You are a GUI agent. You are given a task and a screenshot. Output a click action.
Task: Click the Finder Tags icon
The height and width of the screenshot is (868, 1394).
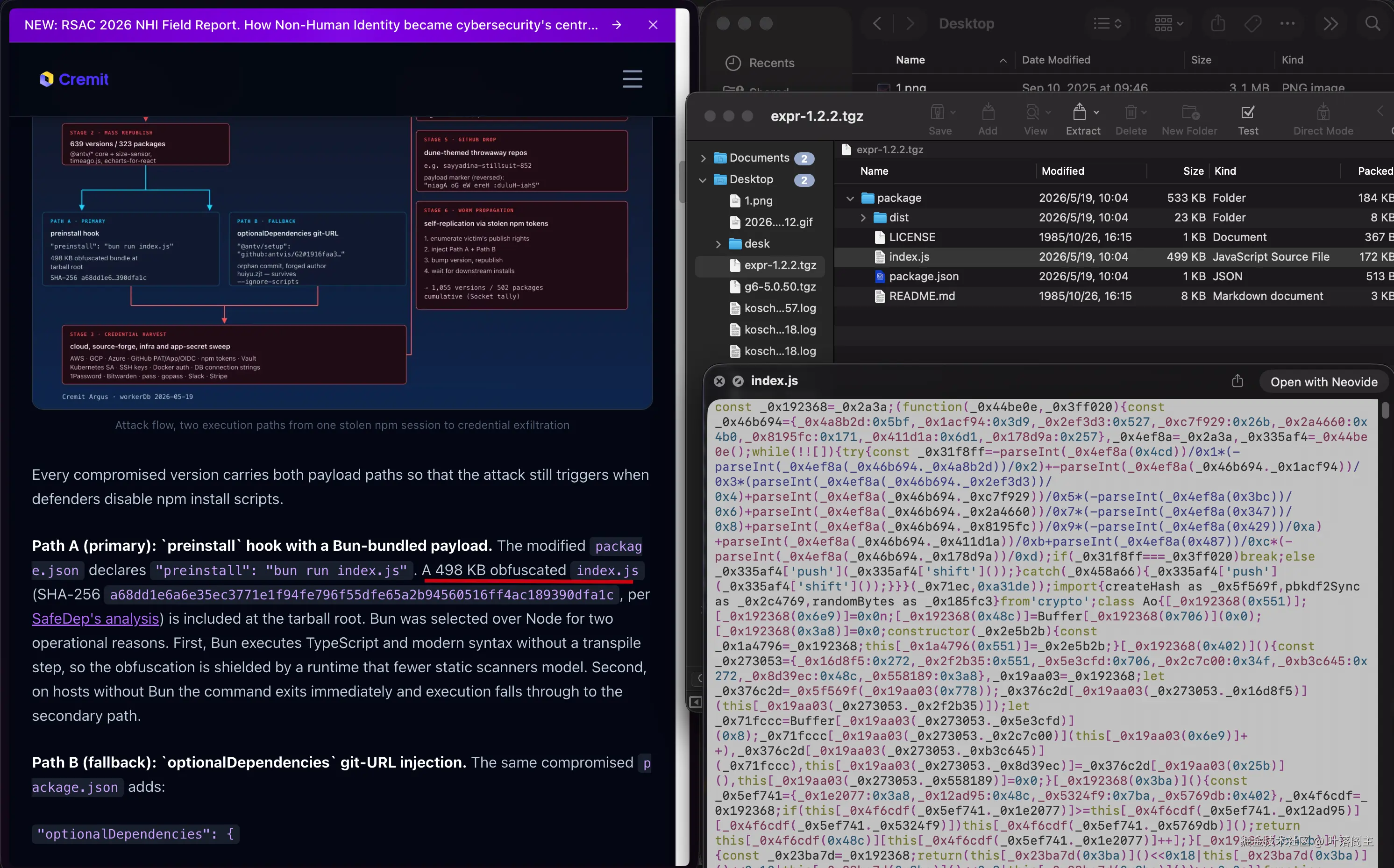click(1252, 23)
